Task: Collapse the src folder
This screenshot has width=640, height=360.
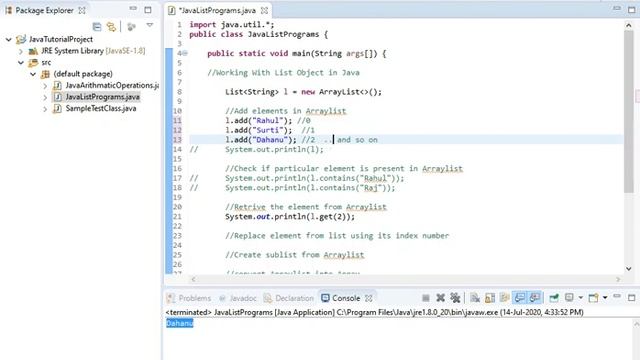Action: (21, 63)
